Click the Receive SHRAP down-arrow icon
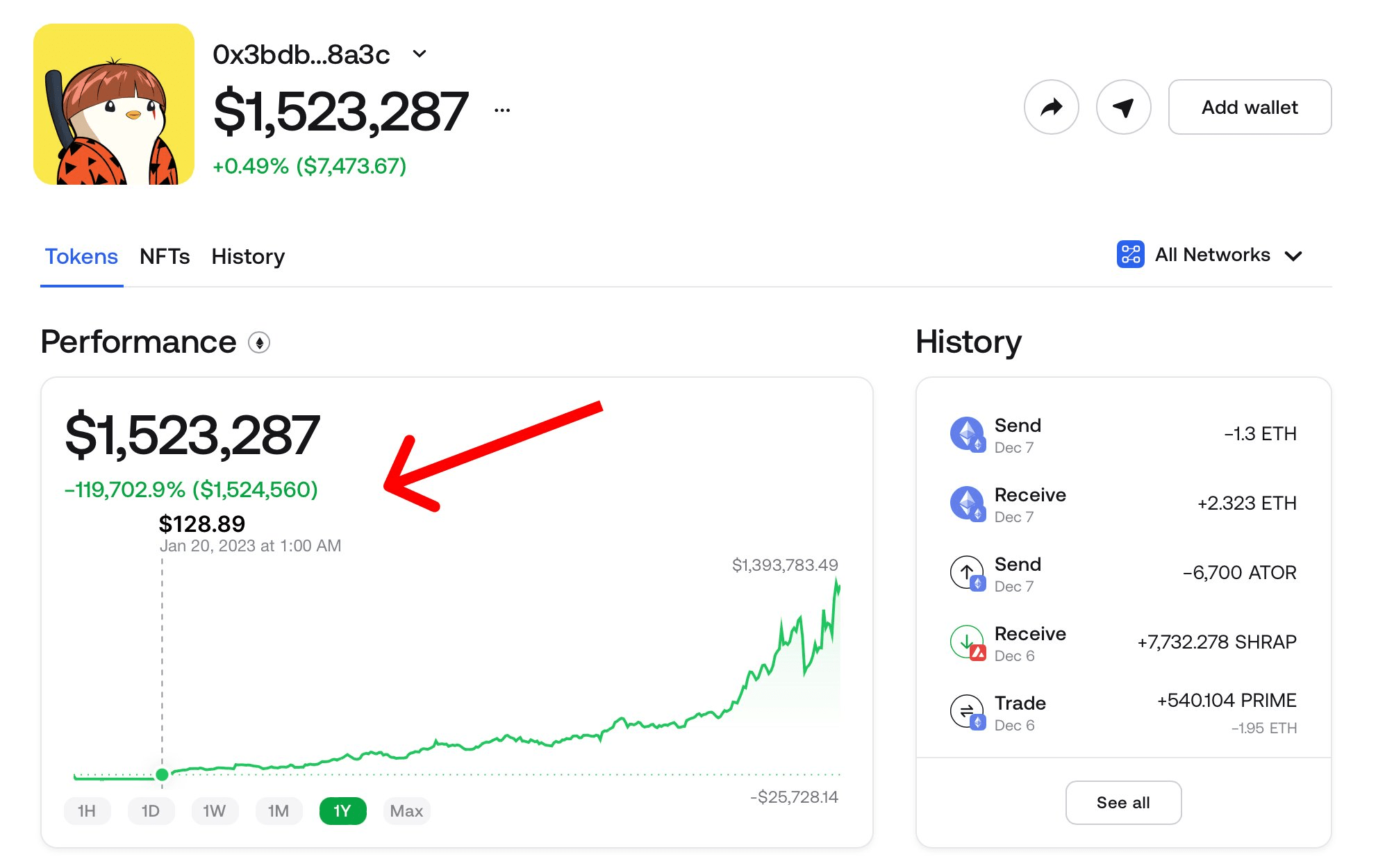 [x=968, y=642]
